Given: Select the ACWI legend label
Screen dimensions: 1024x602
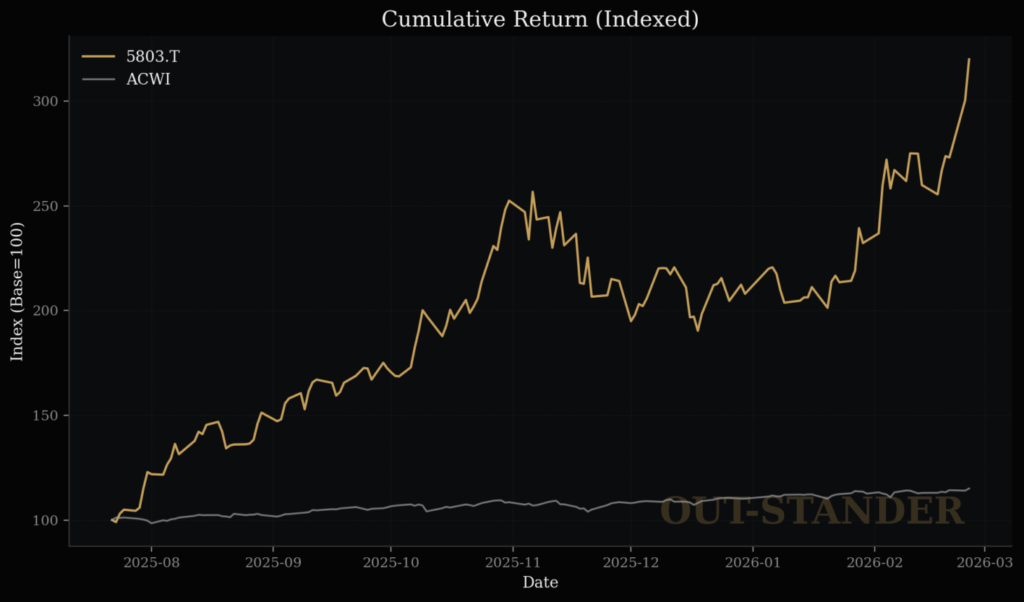Looking at the screenshot, I should tap(148, 79).
